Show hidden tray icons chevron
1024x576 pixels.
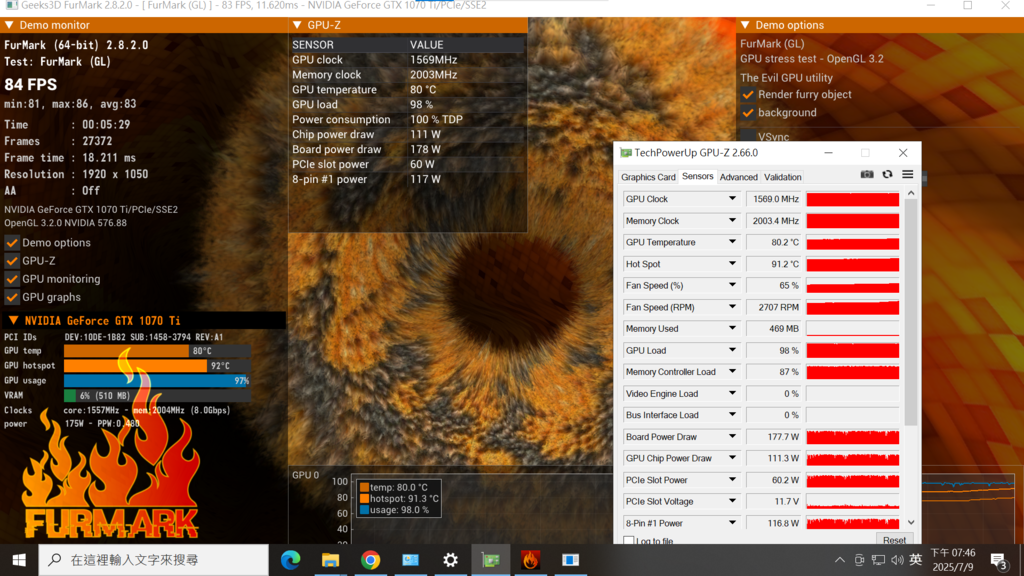click(x=840, y=560)
